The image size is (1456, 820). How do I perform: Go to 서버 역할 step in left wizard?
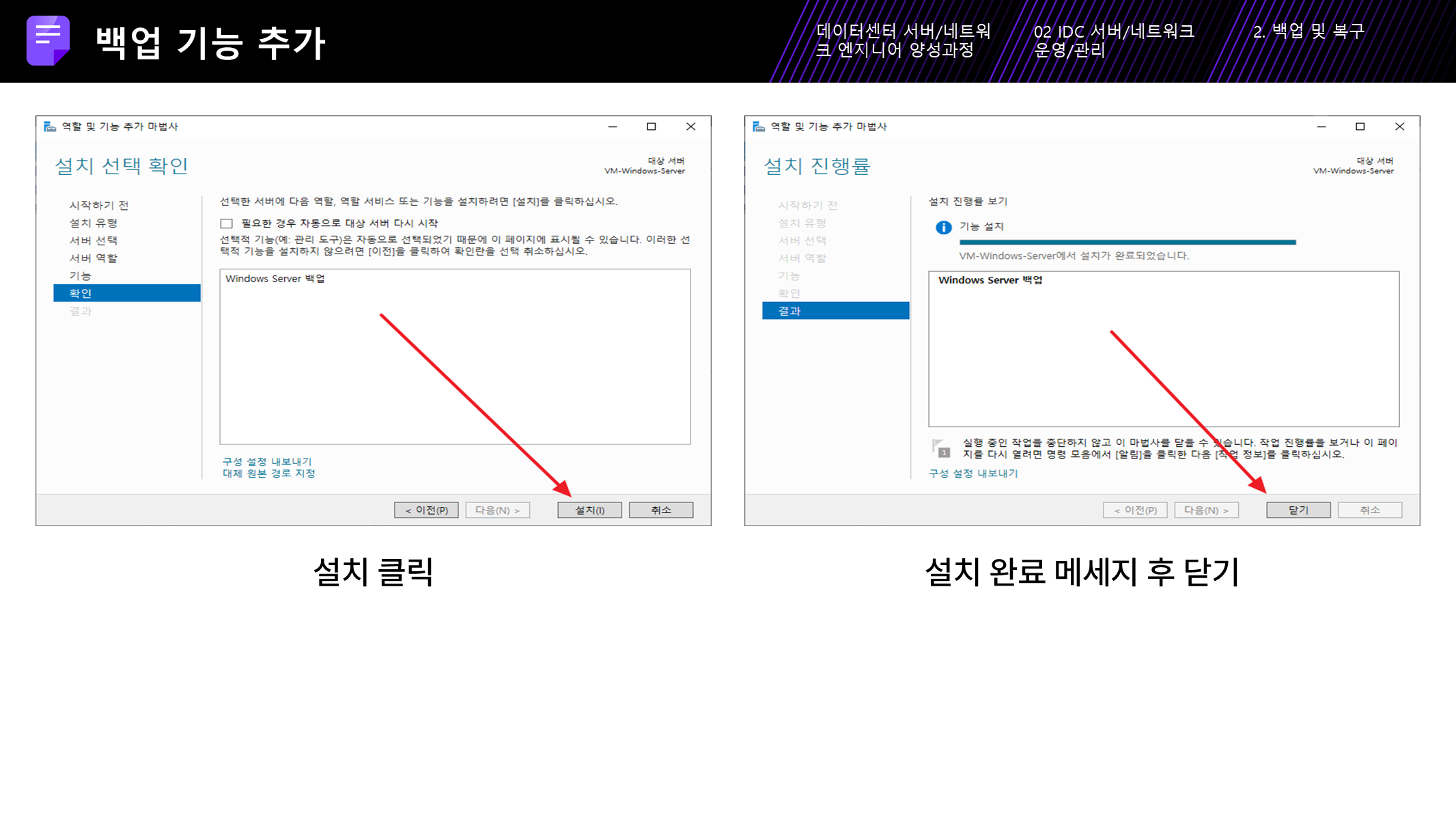coord(94,258)
